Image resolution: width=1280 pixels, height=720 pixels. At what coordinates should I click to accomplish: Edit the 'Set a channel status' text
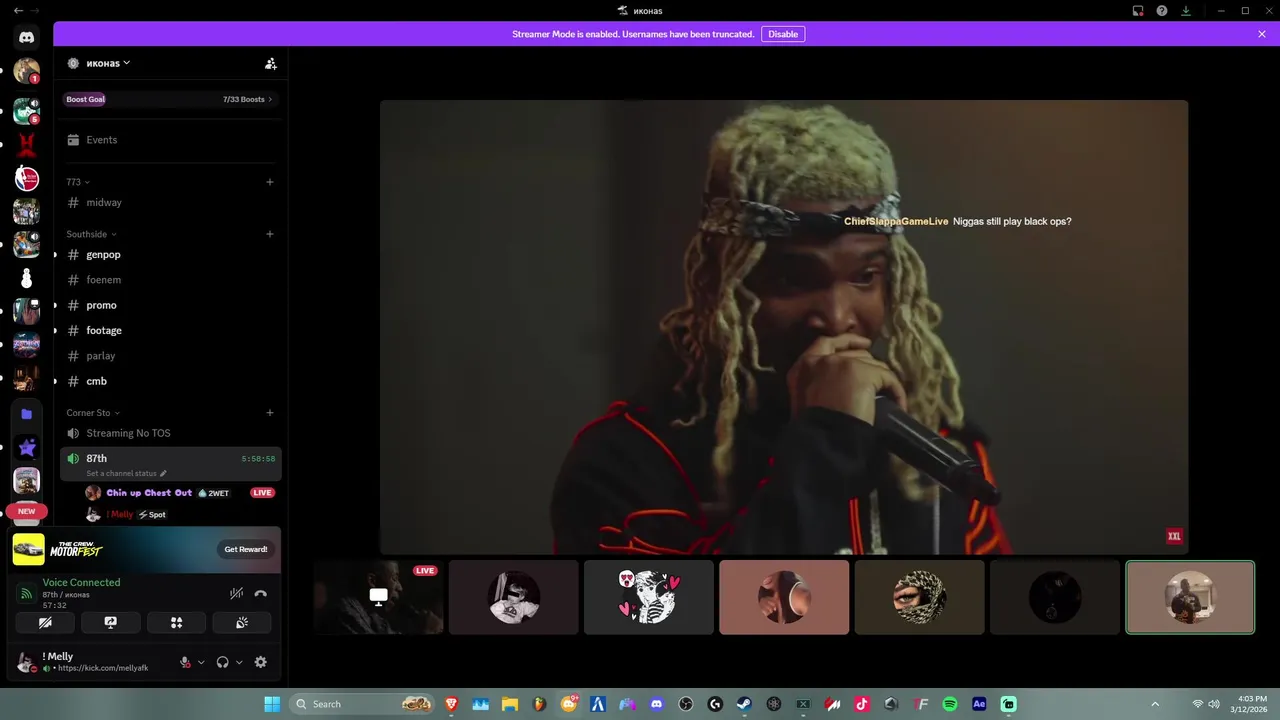[x=126, y=473]
